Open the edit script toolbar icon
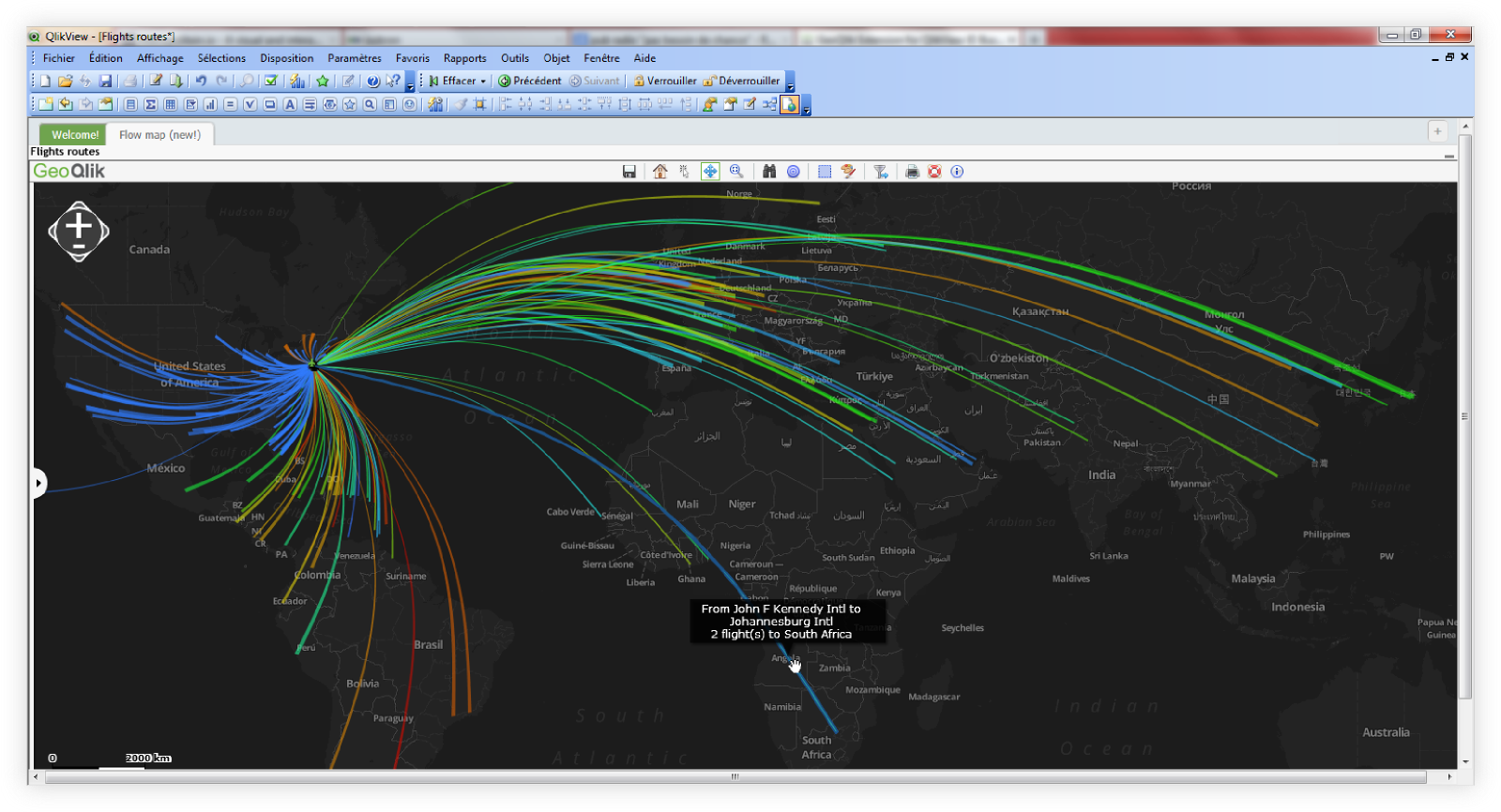The image size is (1501, 812). click(155, 81)
